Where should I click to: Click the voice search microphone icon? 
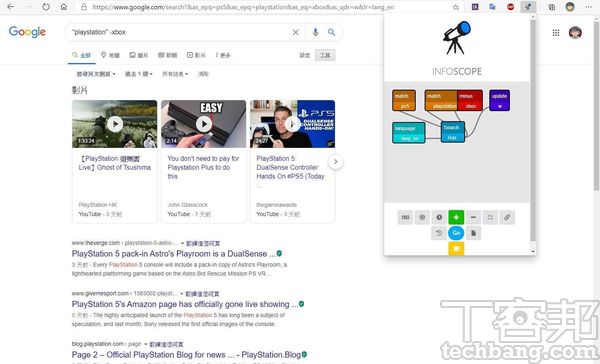click(315, 33)
